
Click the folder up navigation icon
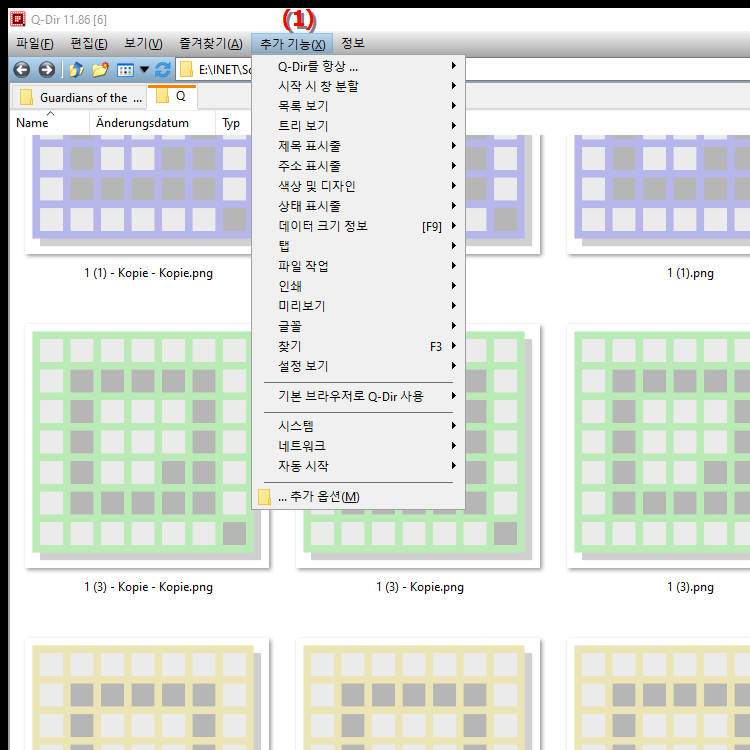point(77,70)
